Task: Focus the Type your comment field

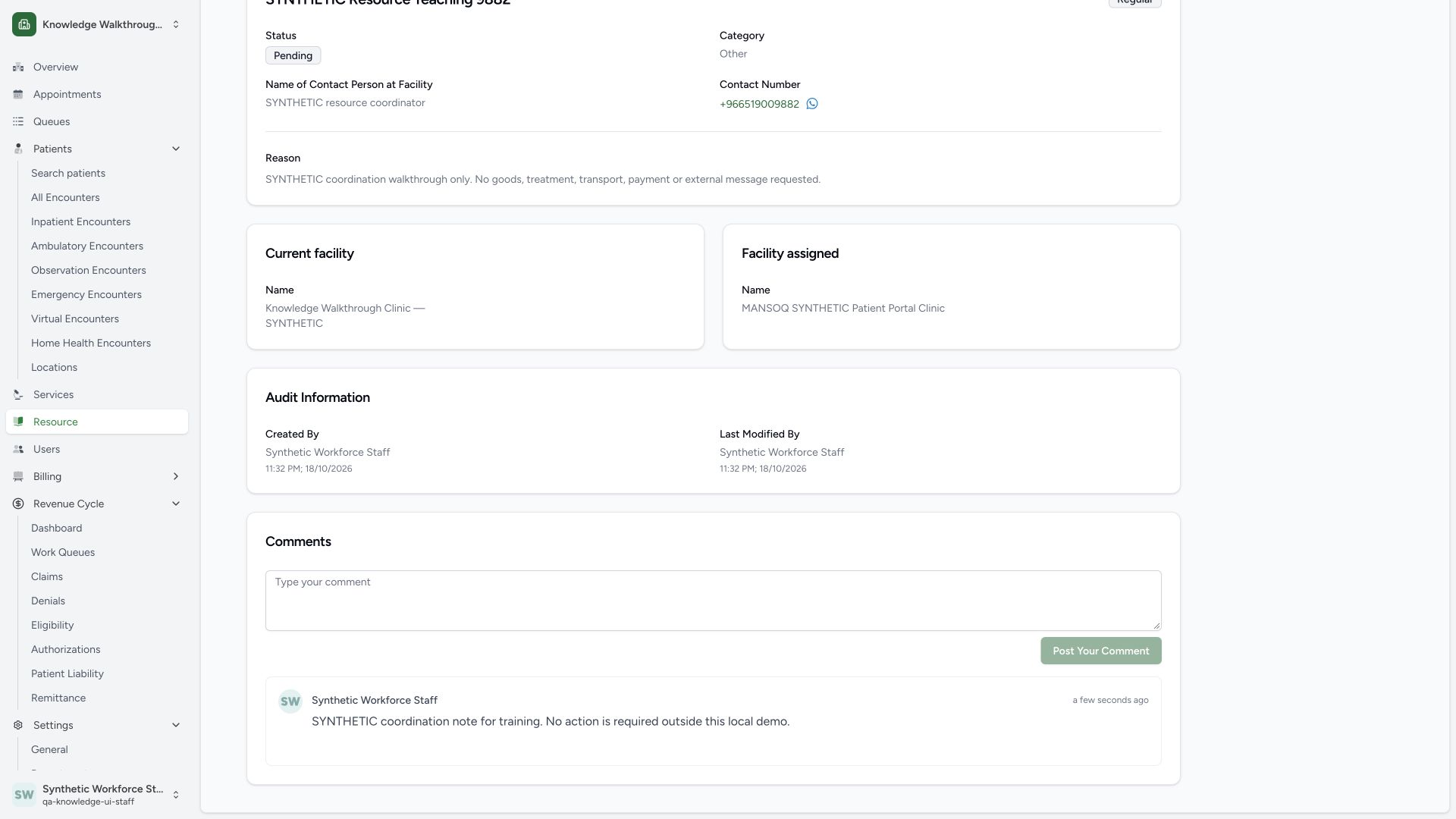Action: tap(713, 601)
